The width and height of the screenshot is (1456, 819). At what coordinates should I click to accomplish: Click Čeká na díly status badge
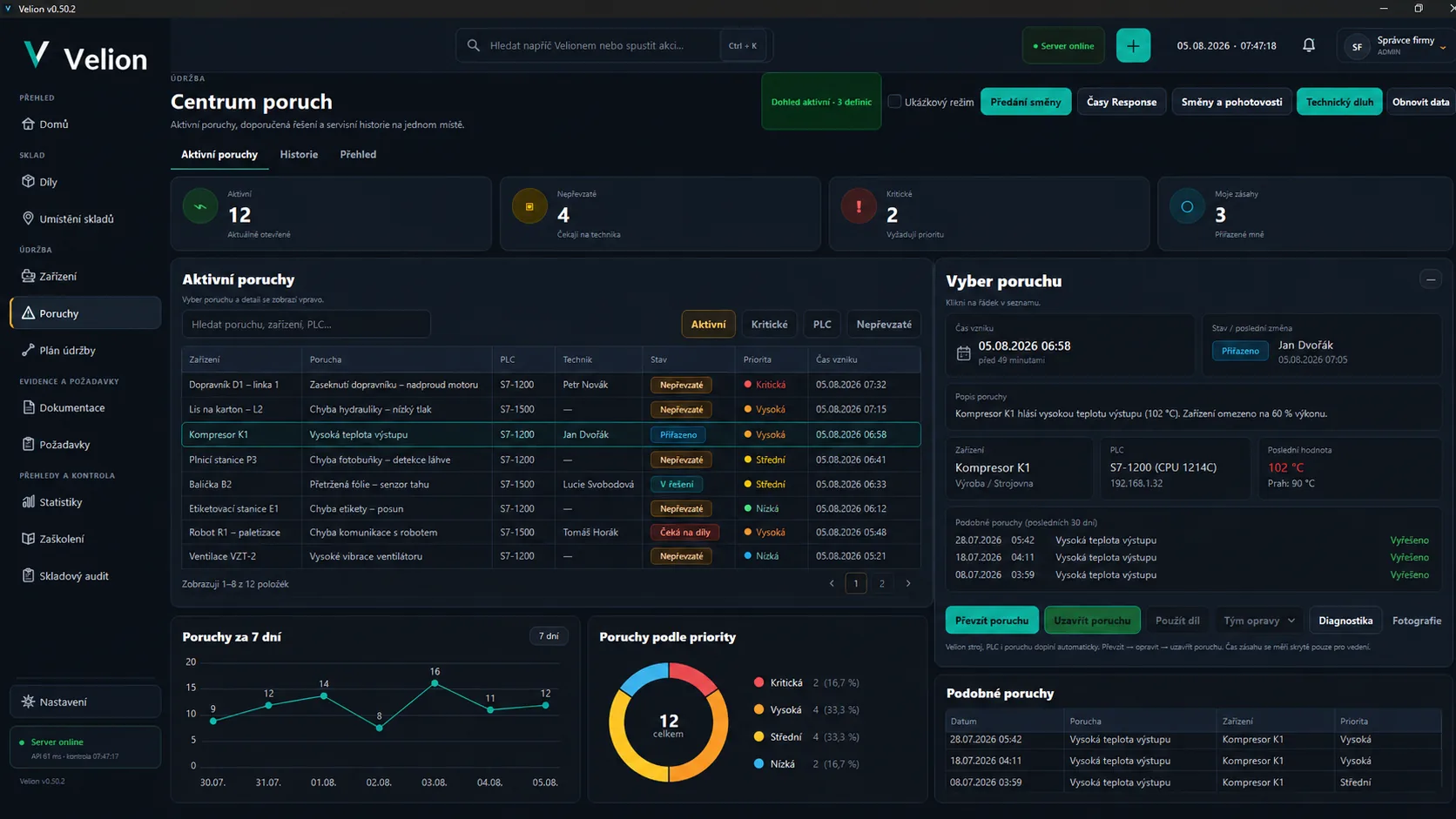click(684, 532)
